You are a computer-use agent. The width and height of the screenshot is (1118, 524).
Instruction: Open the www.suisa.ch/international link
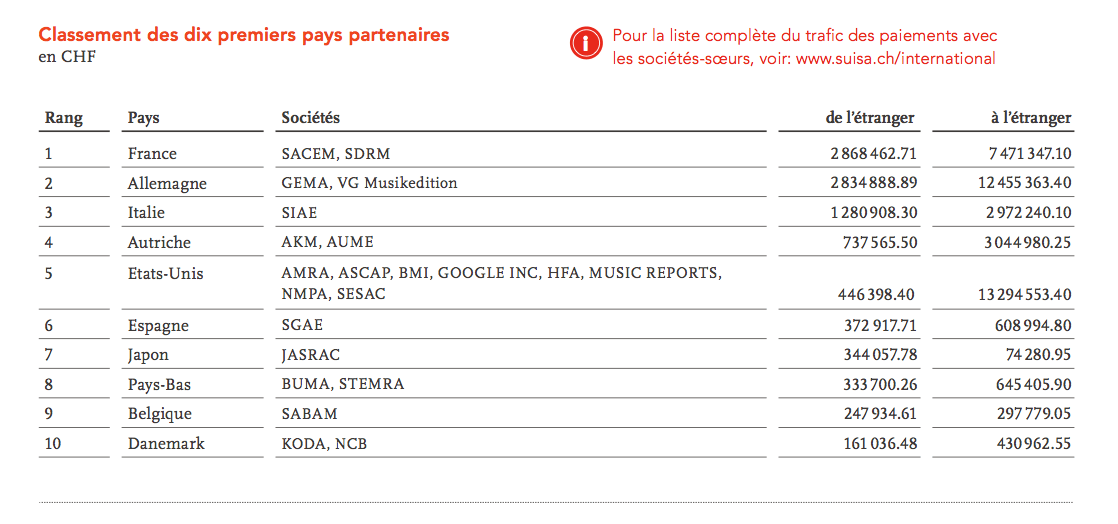pyautogui.click(x=896, y=58)
